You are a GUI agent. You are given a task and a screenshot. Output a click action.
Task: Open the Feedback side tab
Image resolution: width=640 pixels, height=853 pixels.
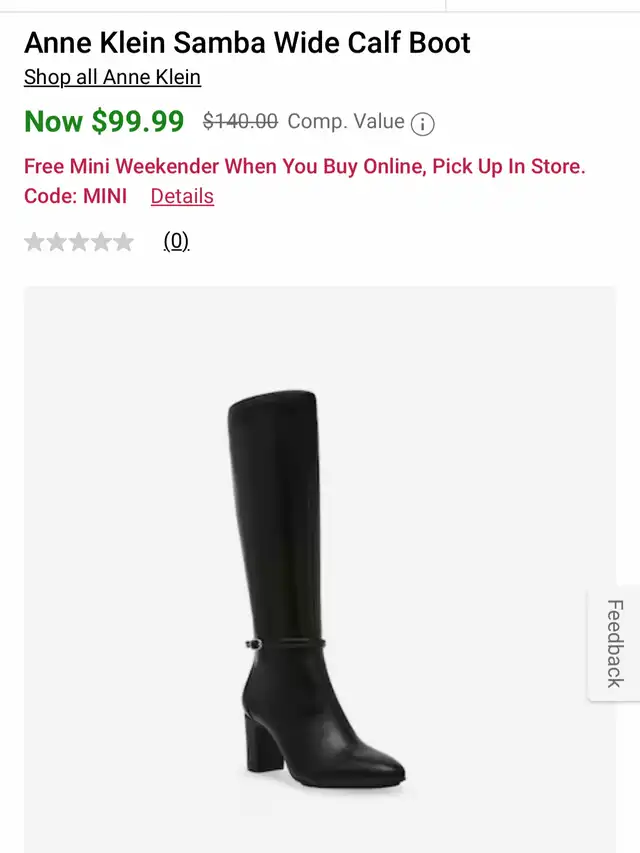[614, 644]
